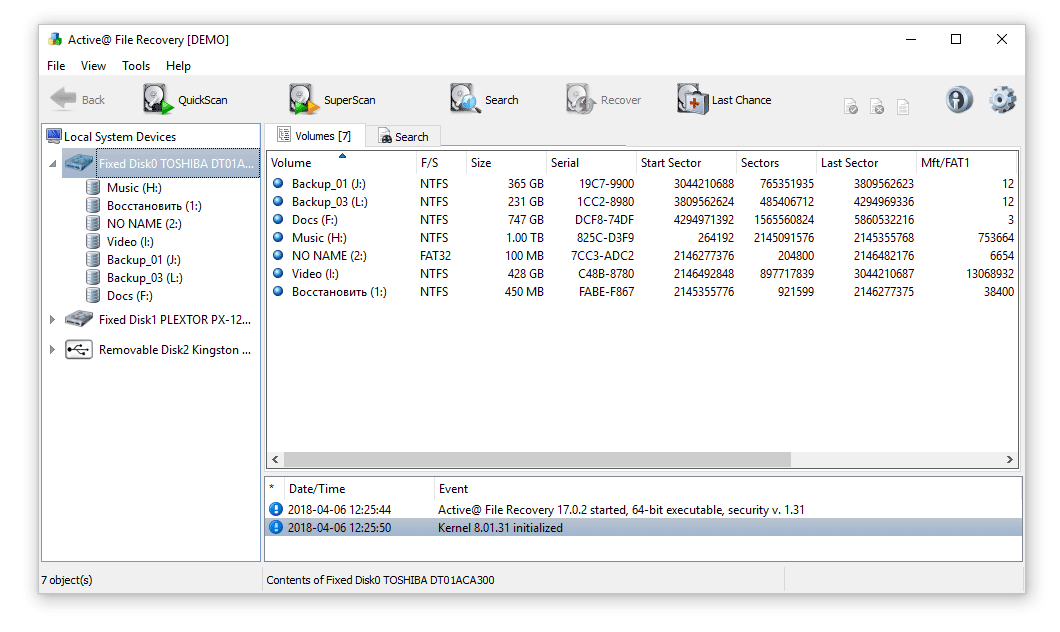
Task: Sort by the Sectors column header
Action: click(x=775, y=162)
